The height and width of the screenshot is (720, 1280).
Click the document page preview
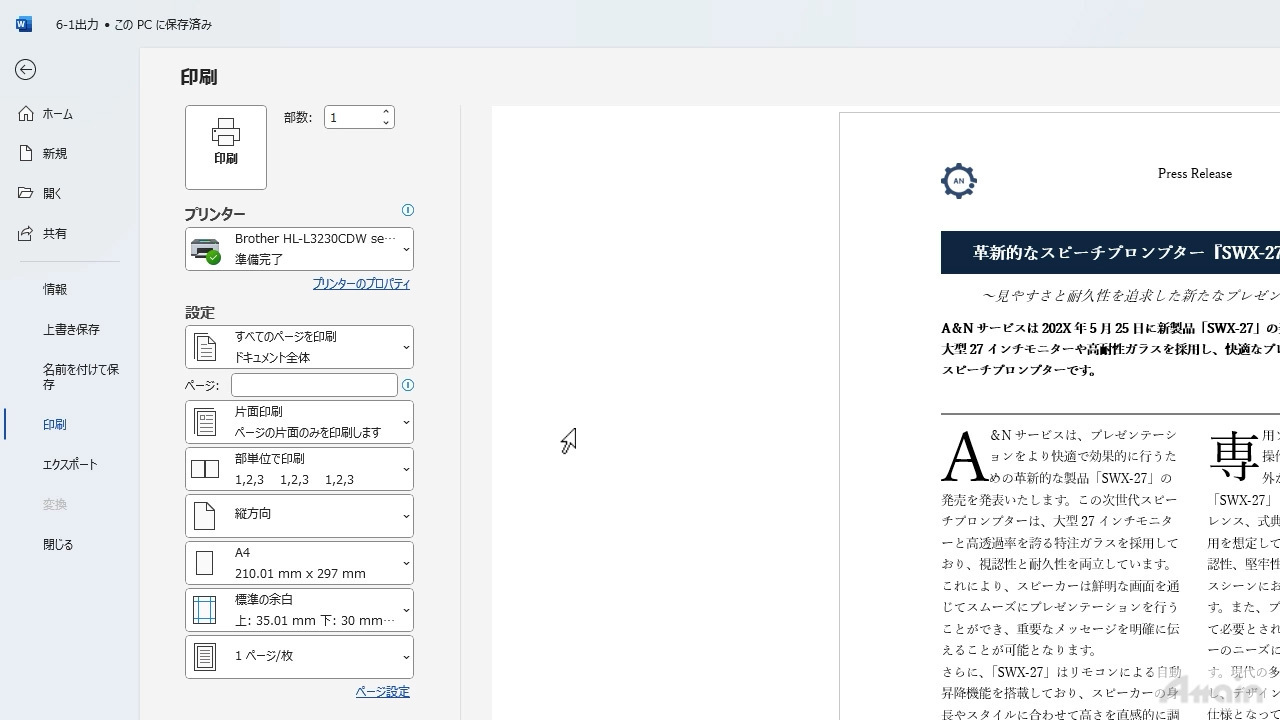point(1059,416)
